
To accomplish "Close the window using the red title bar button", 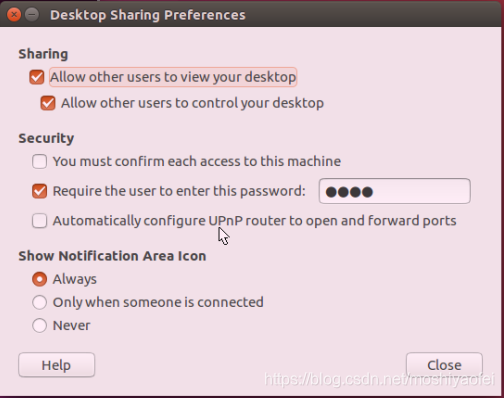I will coord(14,15).
